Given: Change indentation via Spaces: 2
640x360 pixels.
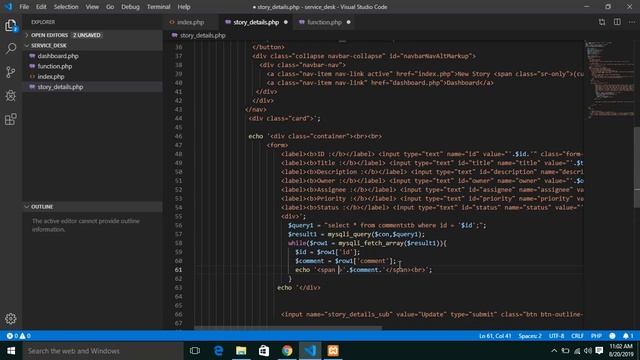Looking at the screenshot, I should (530, 336).
